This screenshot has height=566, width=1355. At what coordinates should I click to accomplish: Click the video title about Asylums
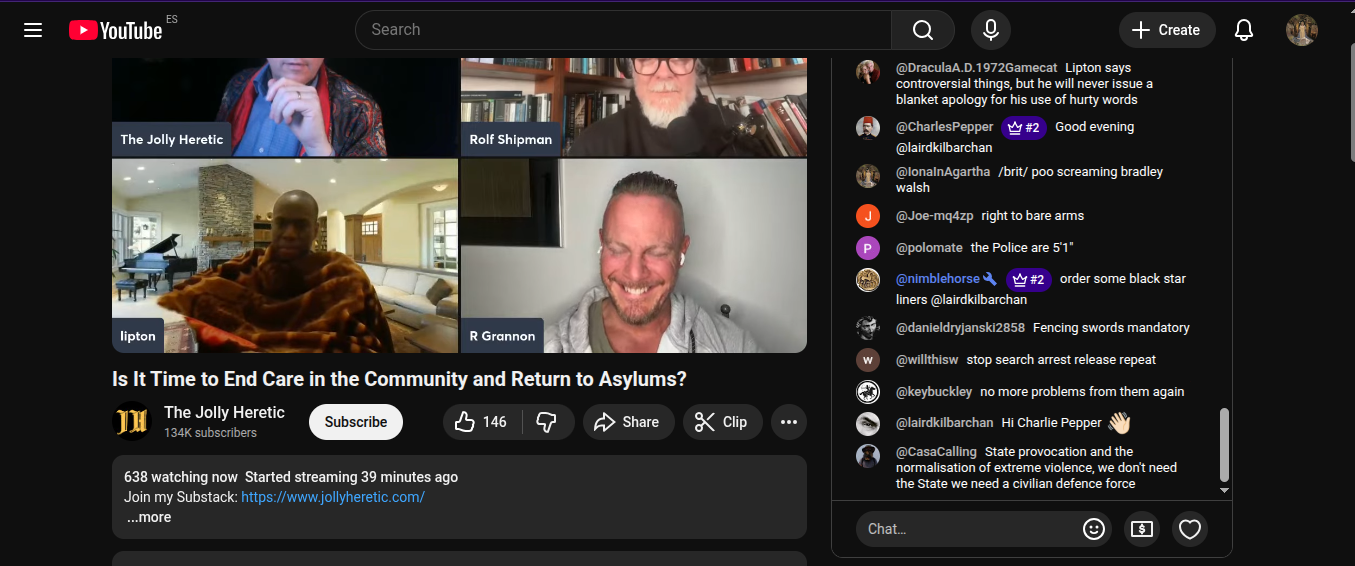click(x=399, y=380)
